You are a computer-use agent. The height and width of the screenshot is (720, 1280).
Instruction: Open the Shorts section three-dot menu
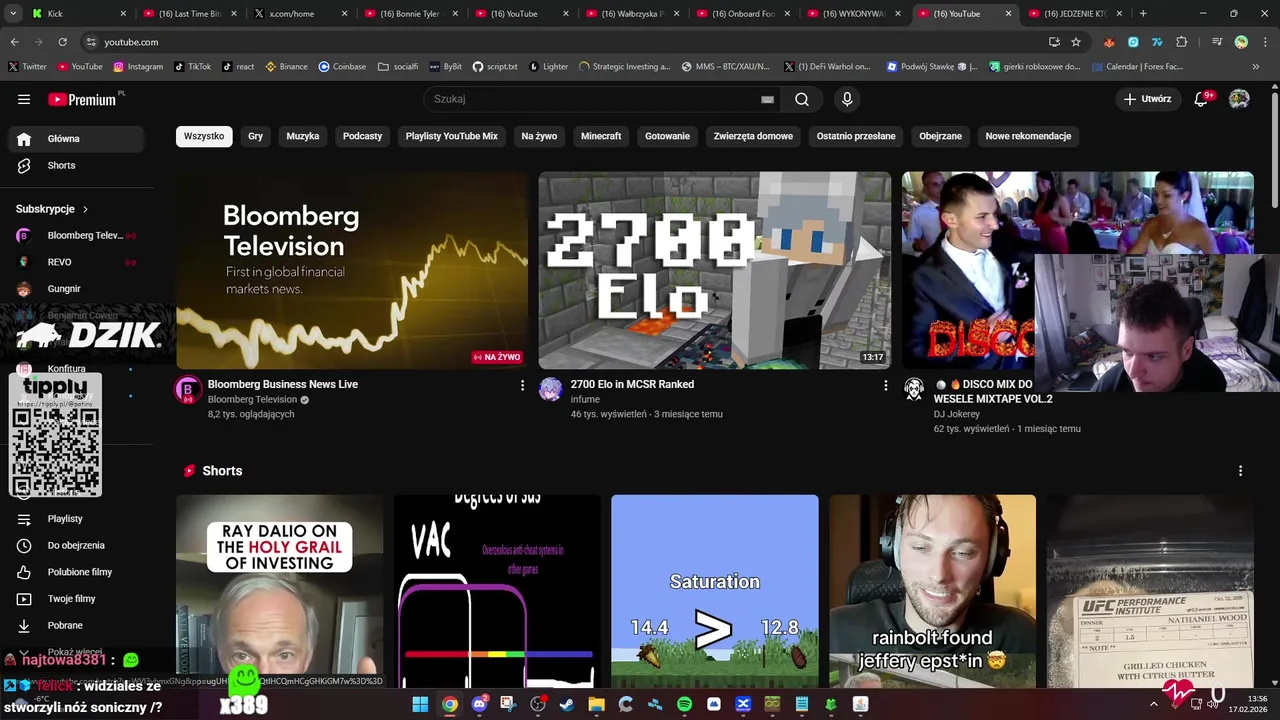(1241, 471)
